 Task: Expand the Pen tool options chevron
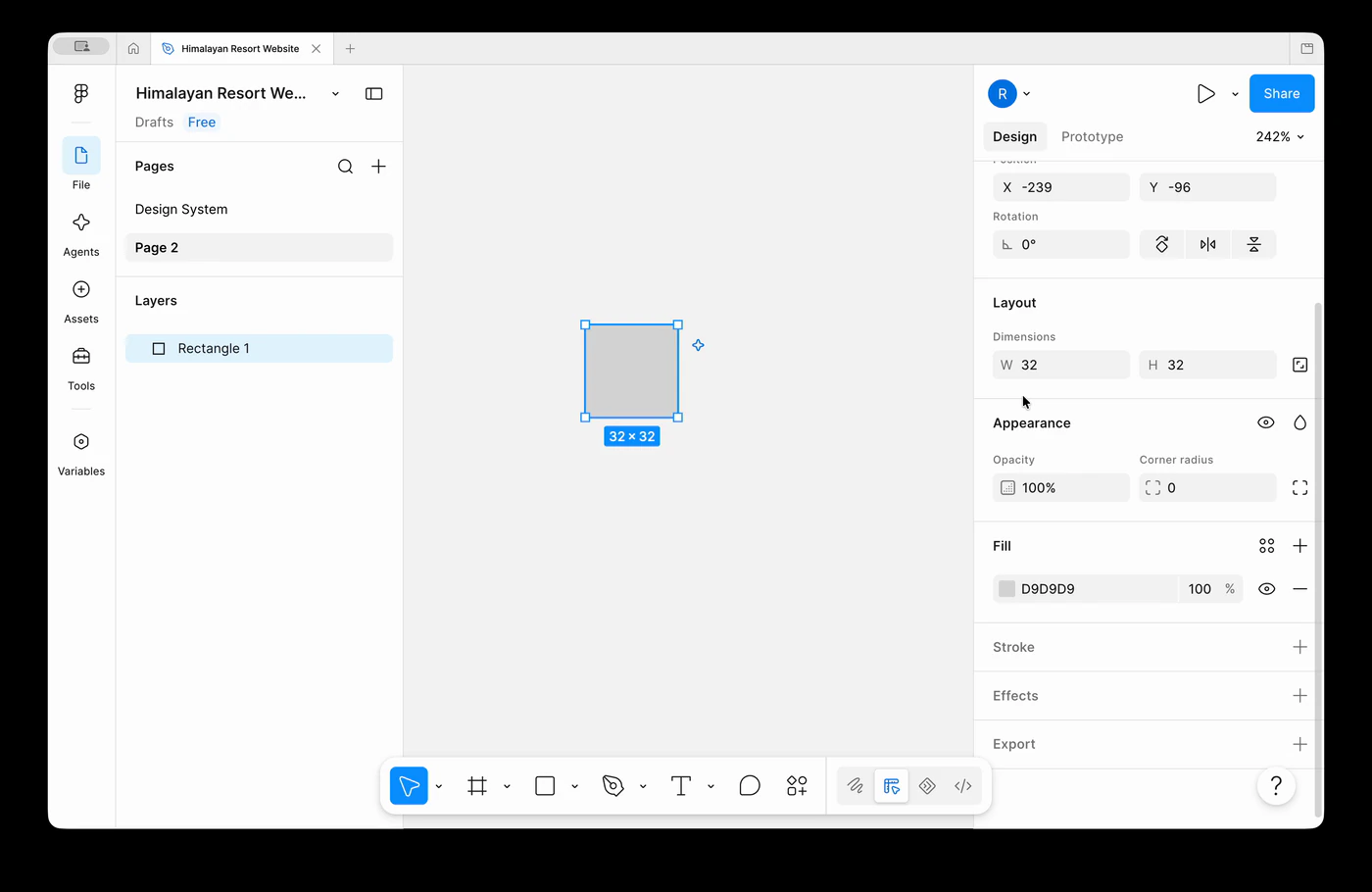(x=643, y=785)
